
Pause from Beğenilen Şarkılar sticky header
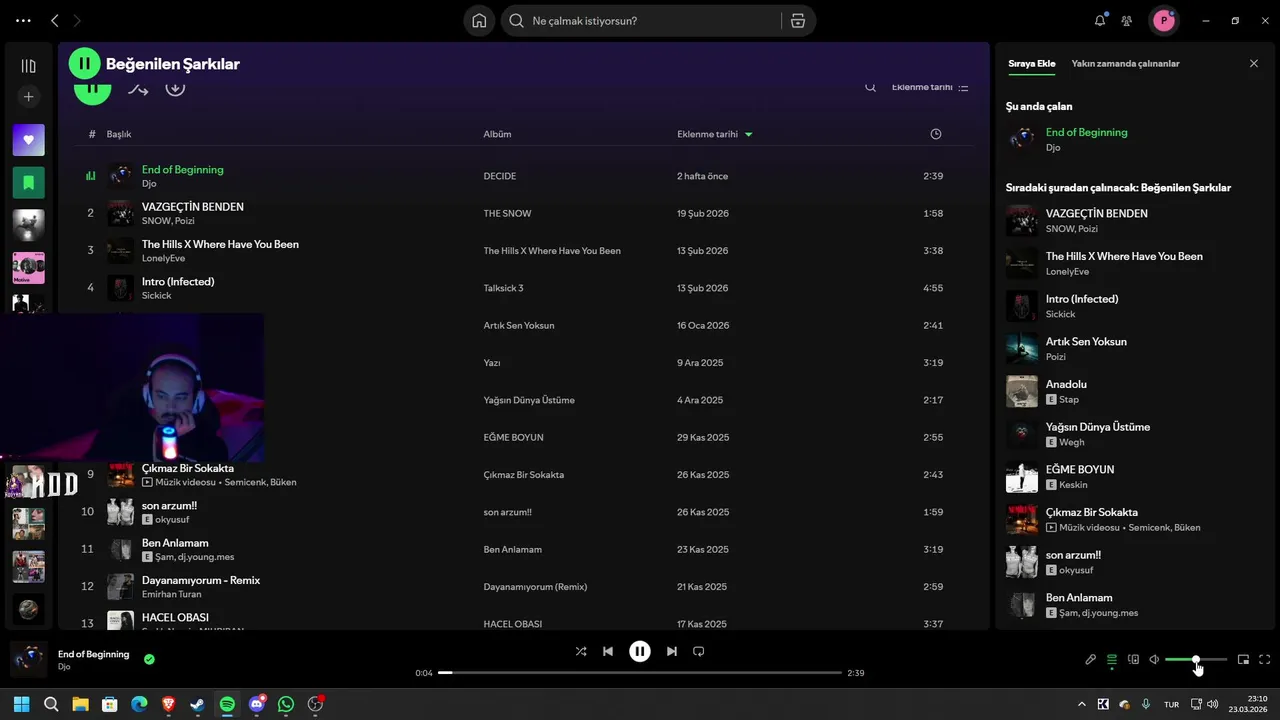click(84, 63)
